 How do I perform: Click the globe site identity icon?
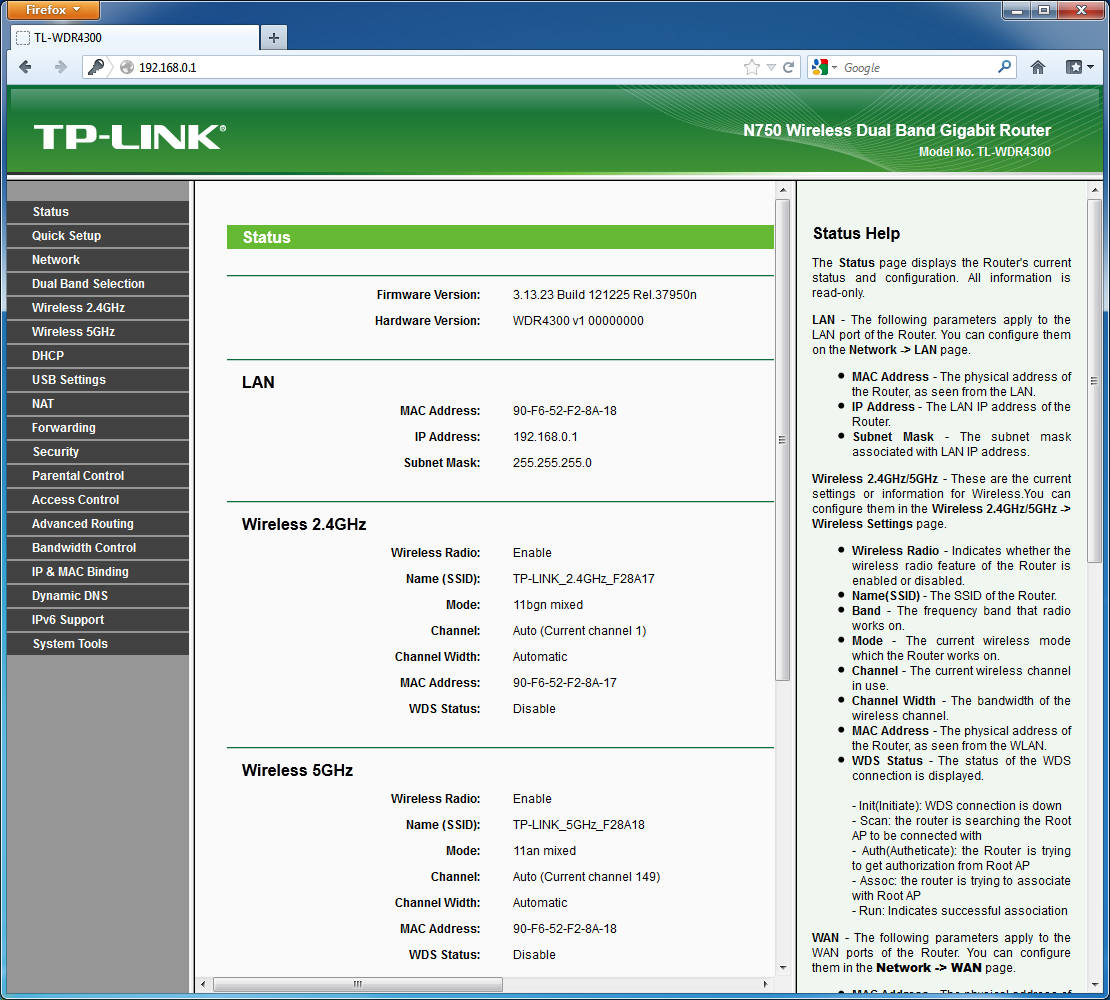(x=127, y=67)
